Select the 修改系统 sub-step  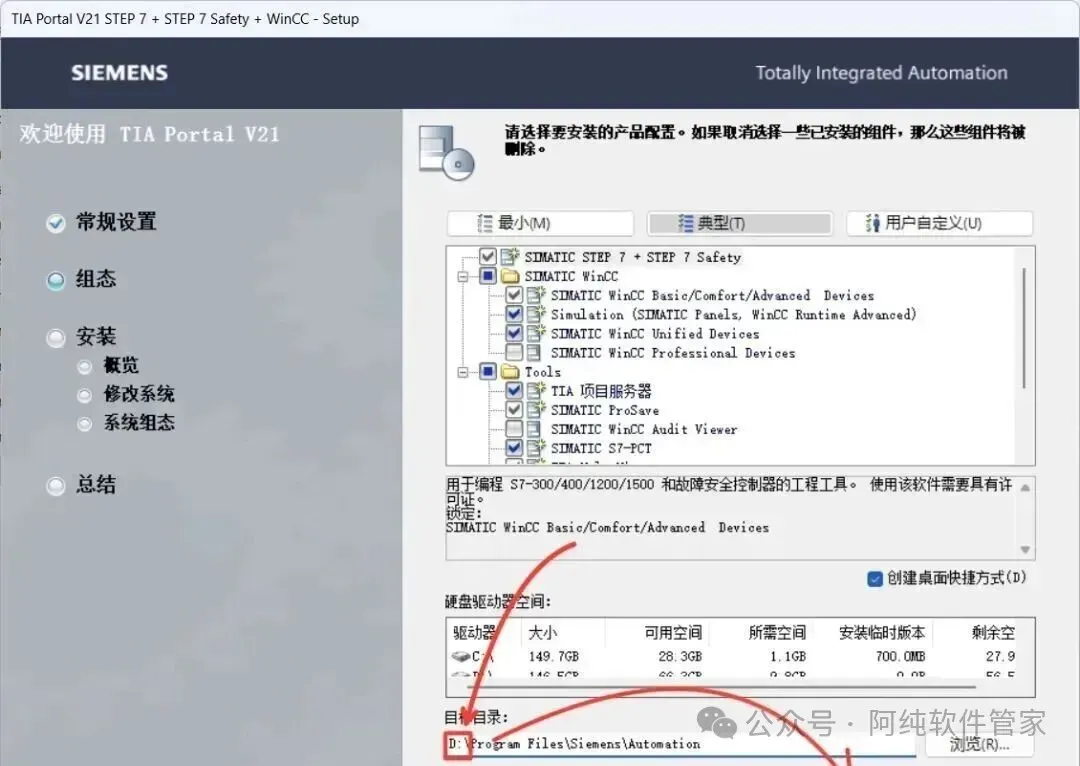tap(126, 395)
